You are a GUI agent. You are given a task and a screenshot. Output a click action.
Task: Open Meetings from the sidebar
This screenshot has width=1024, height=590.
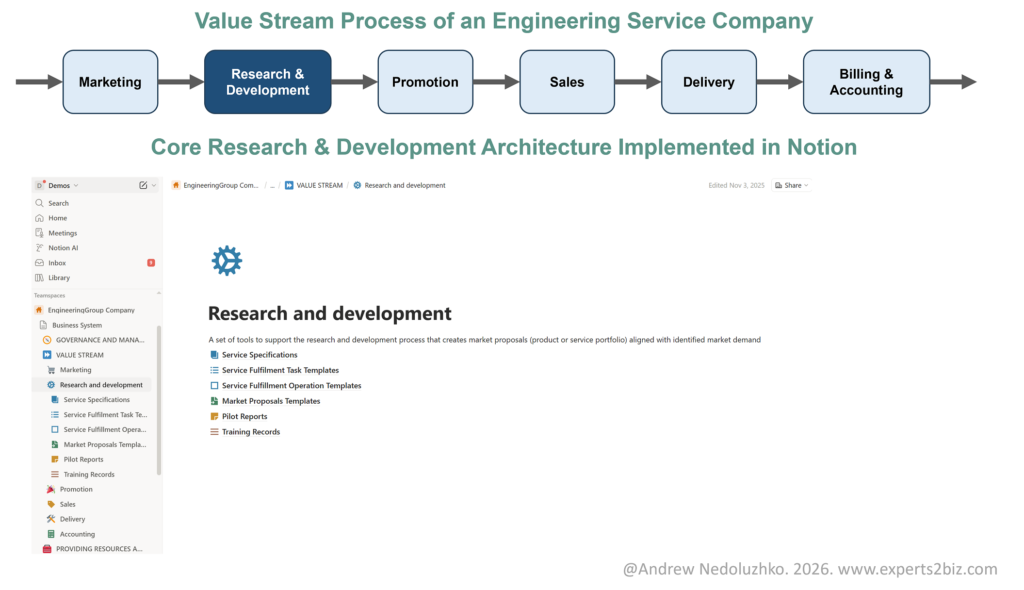(62, 233)
